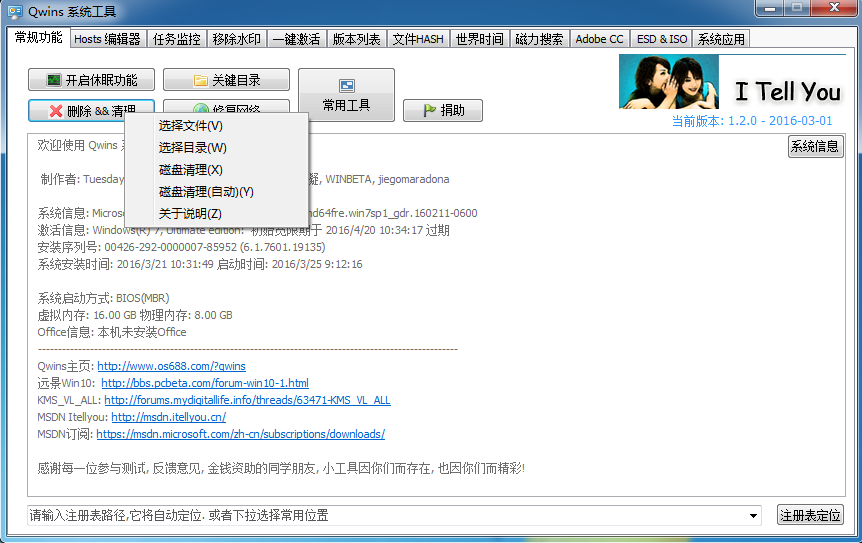This screenshot has width=862, height=543.
Task: Switch to the 常规功能 tab
Action: (38, 37)
